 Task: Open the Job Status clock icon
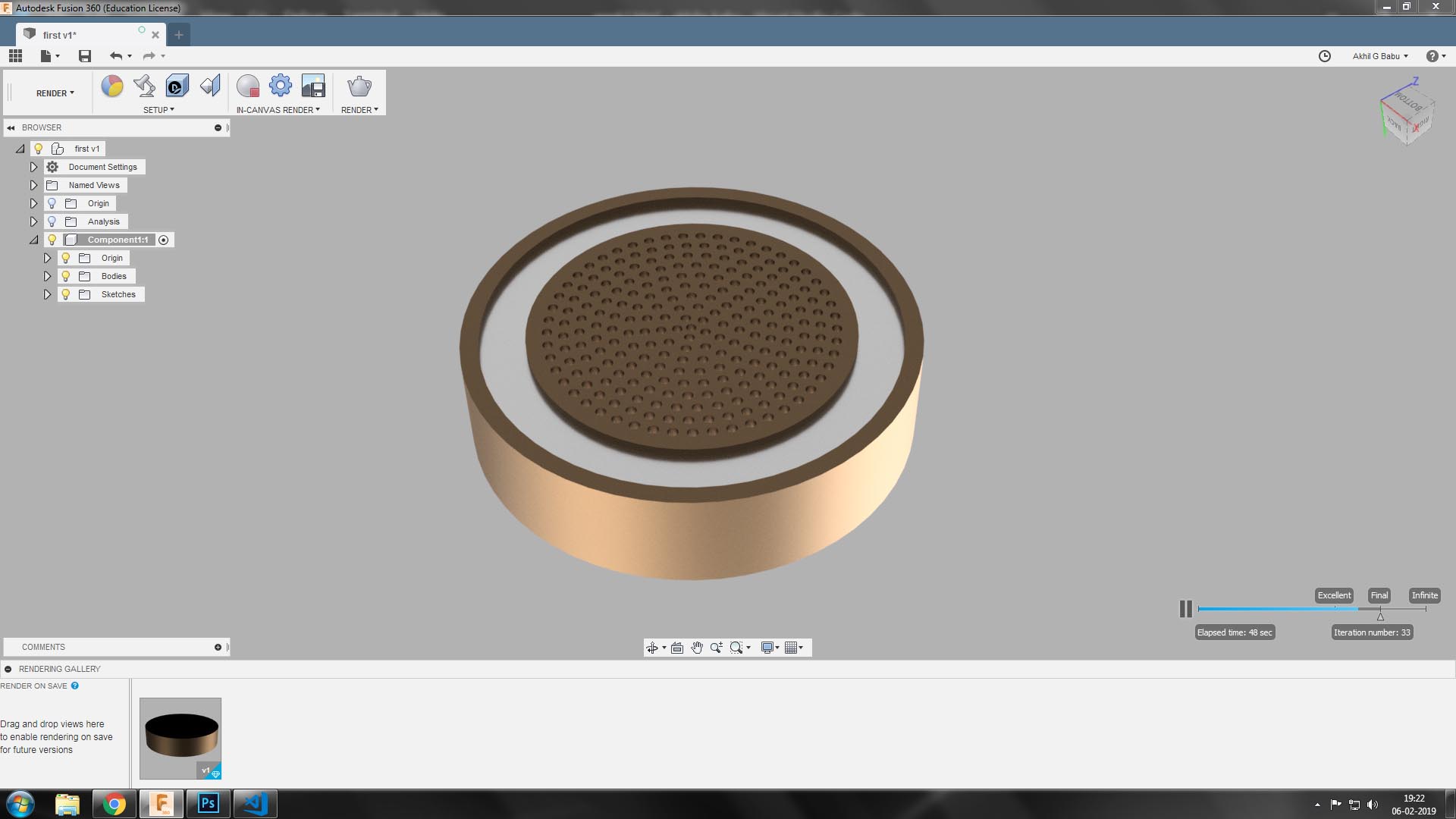pos(1325,56)
